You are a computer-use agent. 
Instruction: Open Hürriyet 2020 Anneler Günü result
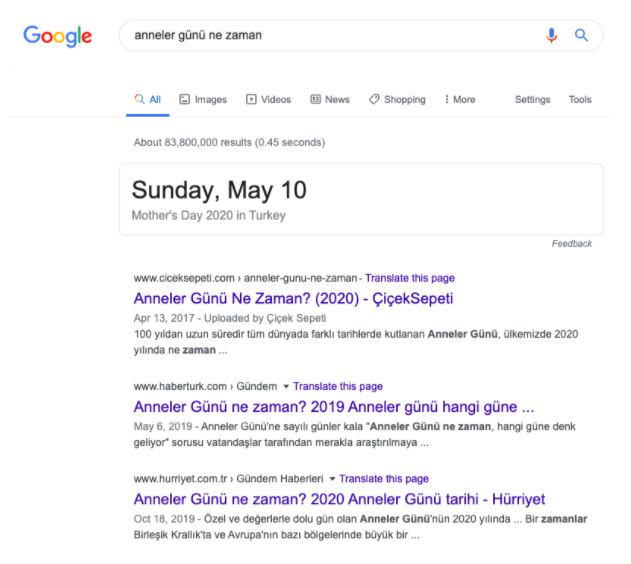tap(339, 499)
